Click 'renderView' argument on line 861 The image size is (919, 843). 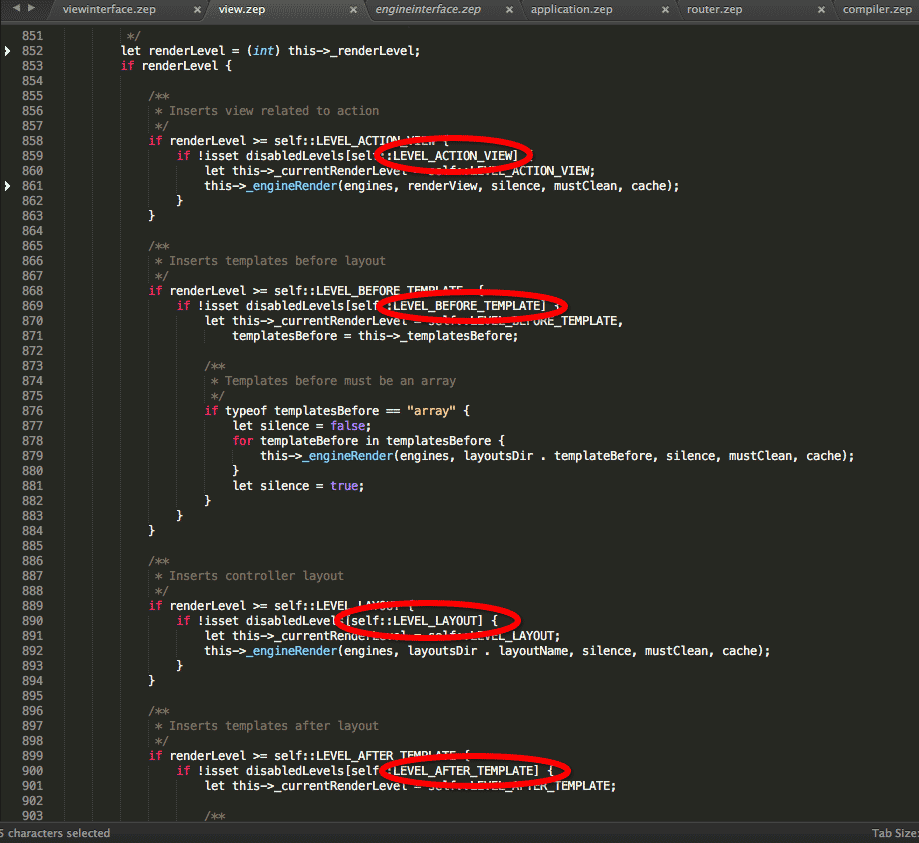443,186
